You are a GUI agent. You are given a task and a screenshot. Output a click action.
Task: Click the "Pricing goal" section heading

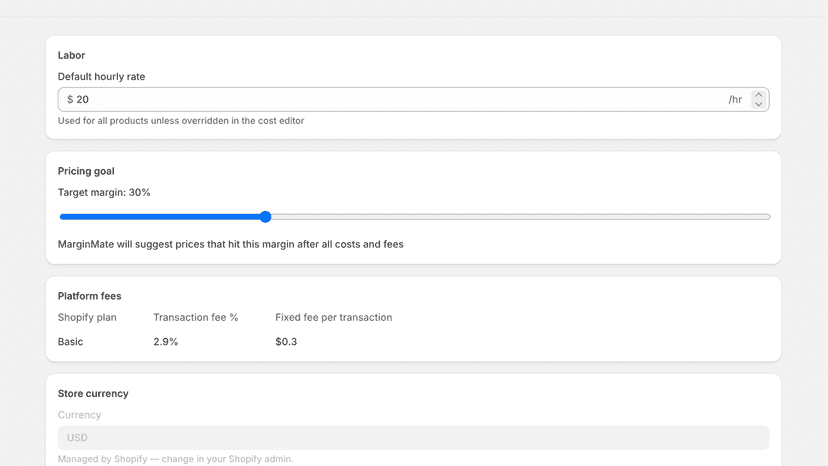coord(86,171)
